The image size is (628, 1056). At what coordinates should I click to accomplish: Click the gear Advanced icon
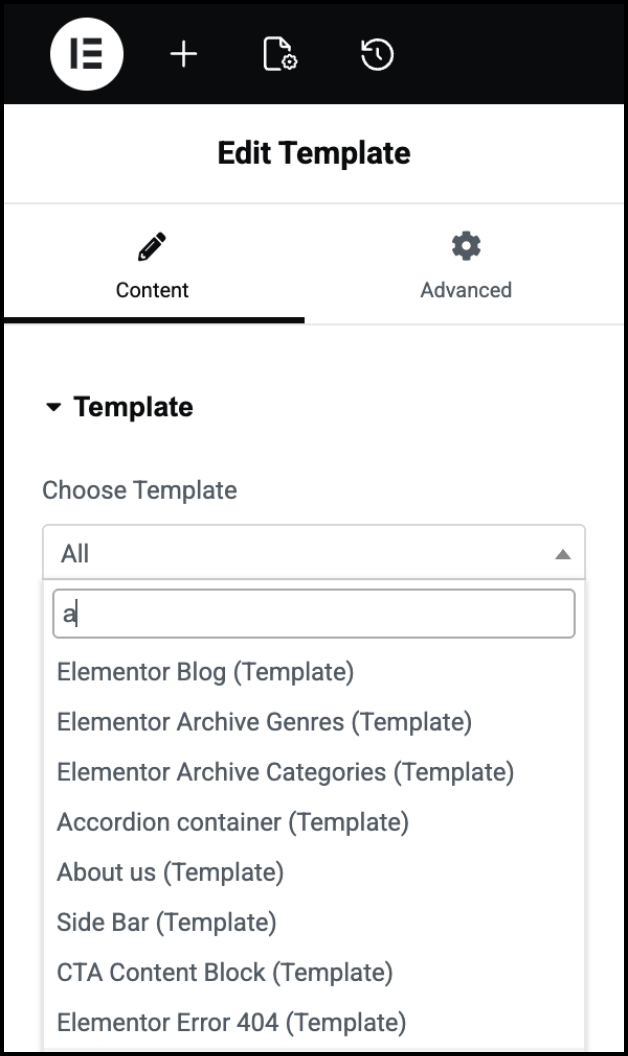click(466, 246)
